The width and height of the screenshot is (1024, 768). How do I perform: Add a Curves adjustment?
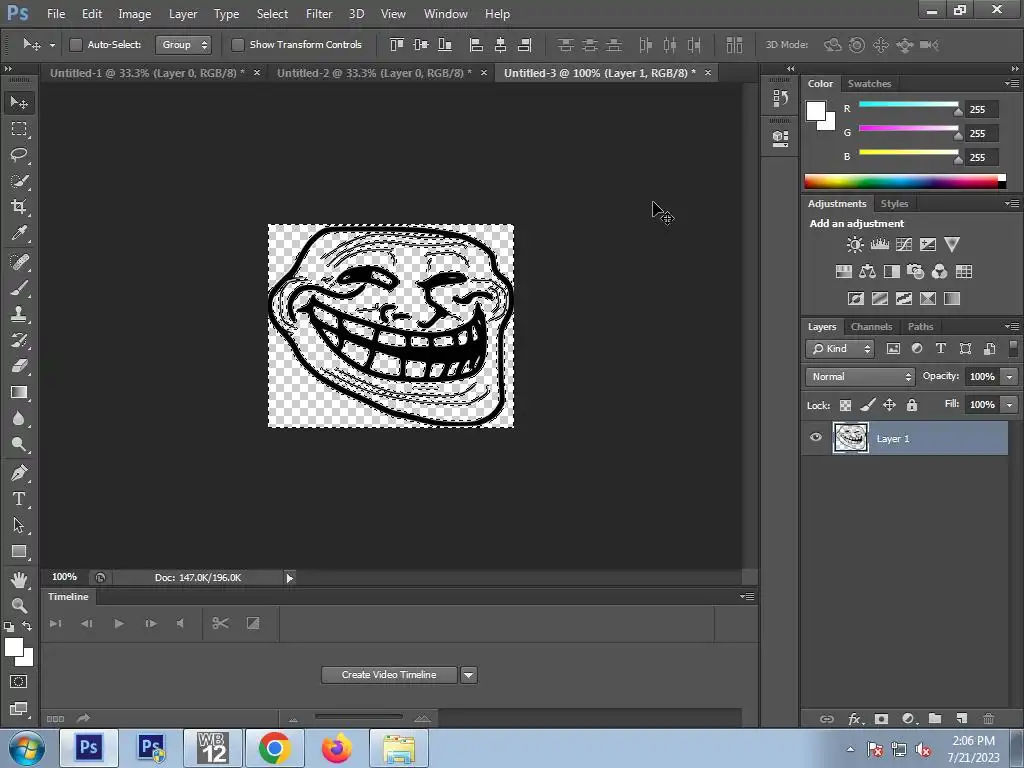pos(904,245)
